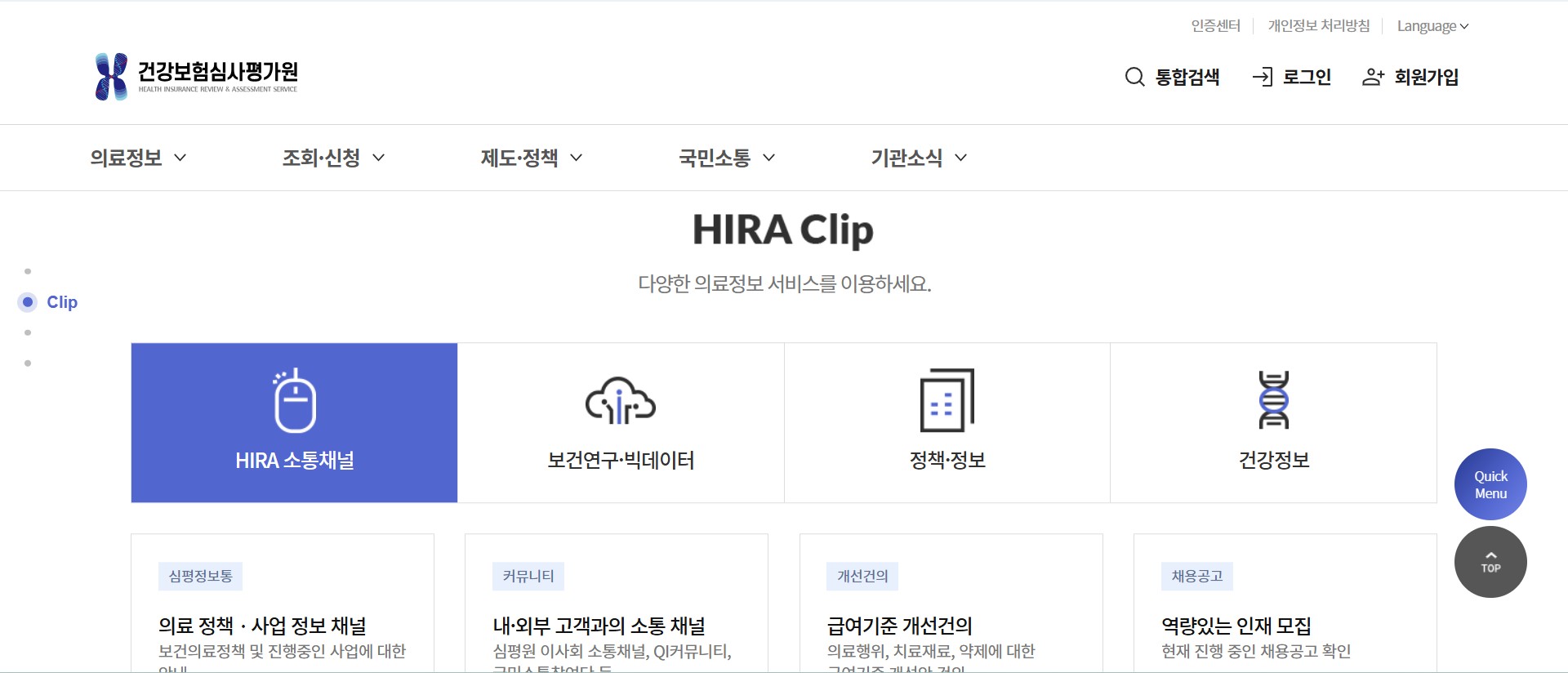
Task: Switch to 건강정보 tab
Action: point(1274,422)
